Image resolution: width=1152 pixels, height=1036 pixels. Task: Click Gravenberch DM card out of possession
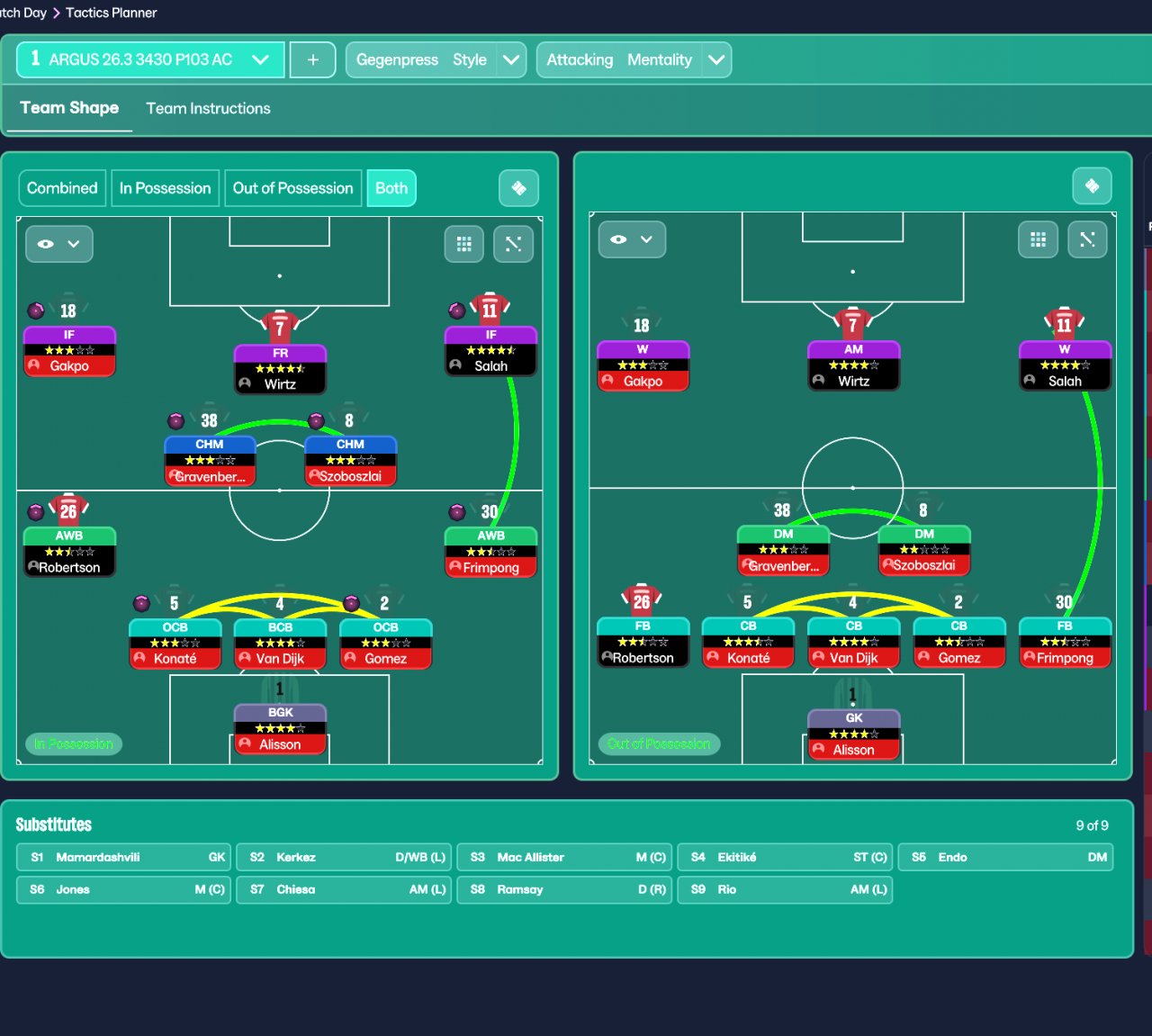pos(783,551)
